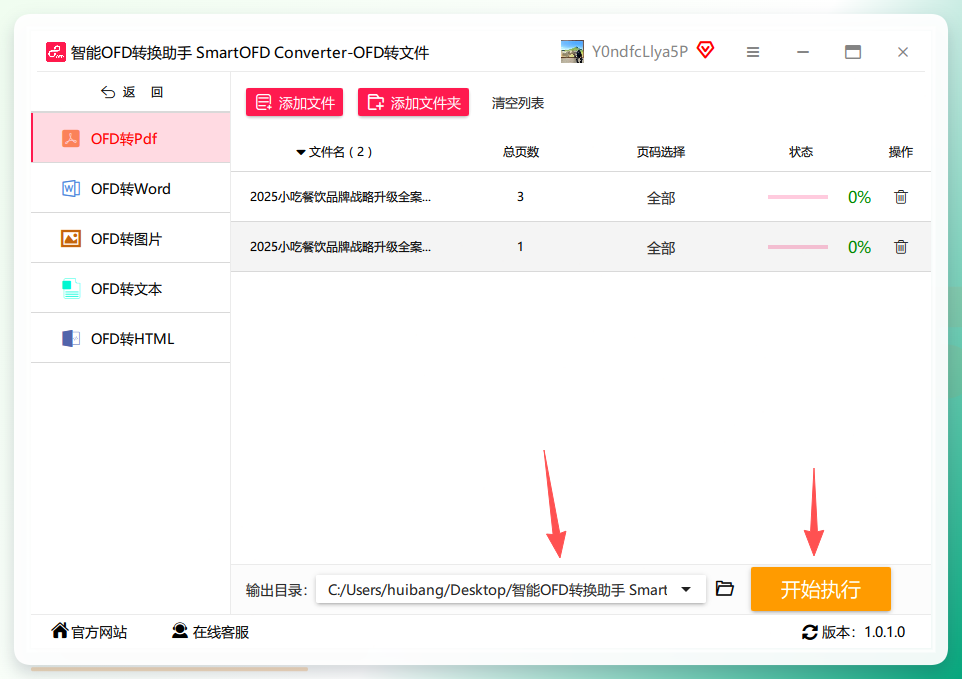This screenshot has width=962, height=679.
Task: Click the progress bar of the 3-page file
Action: (798, 197)
